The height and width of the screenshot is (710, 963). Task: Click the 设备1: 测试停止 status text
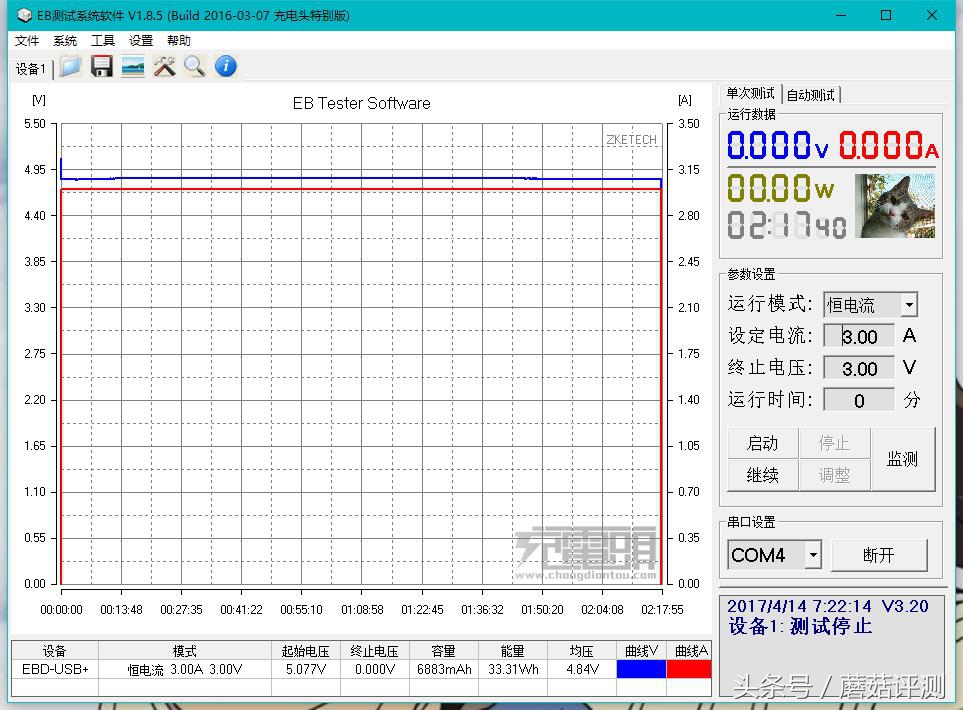click(x=800, y=626)
